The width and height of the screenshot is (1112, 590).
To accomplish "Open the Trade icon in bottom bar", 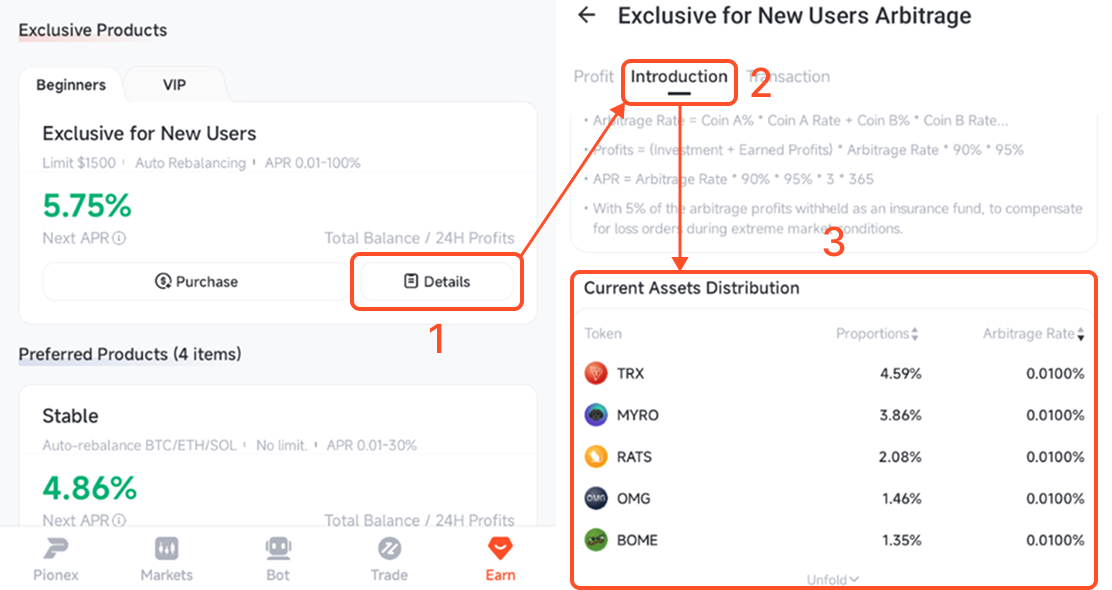I will pos(389,548).
